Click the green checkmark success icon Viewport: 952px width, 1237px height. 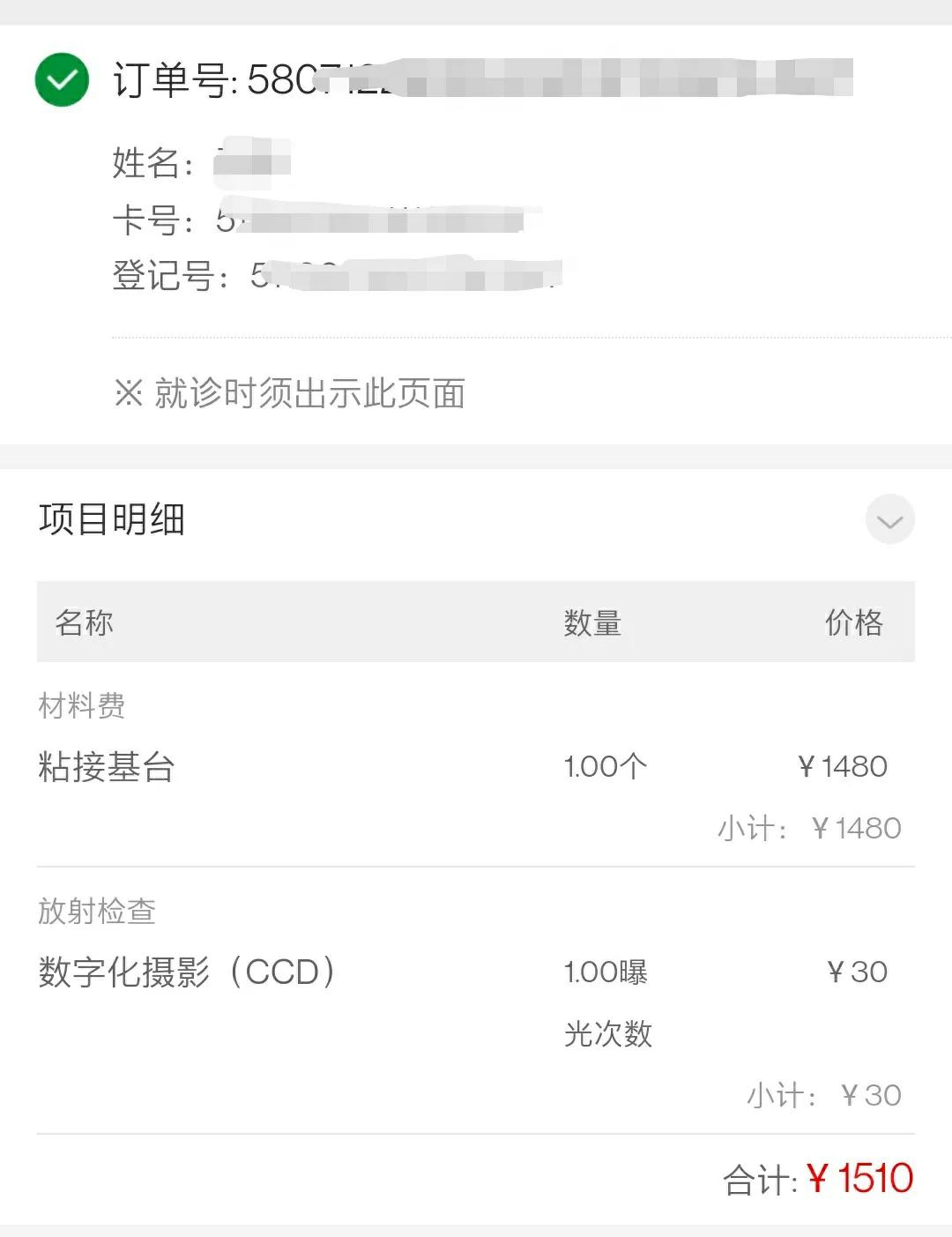62,80
